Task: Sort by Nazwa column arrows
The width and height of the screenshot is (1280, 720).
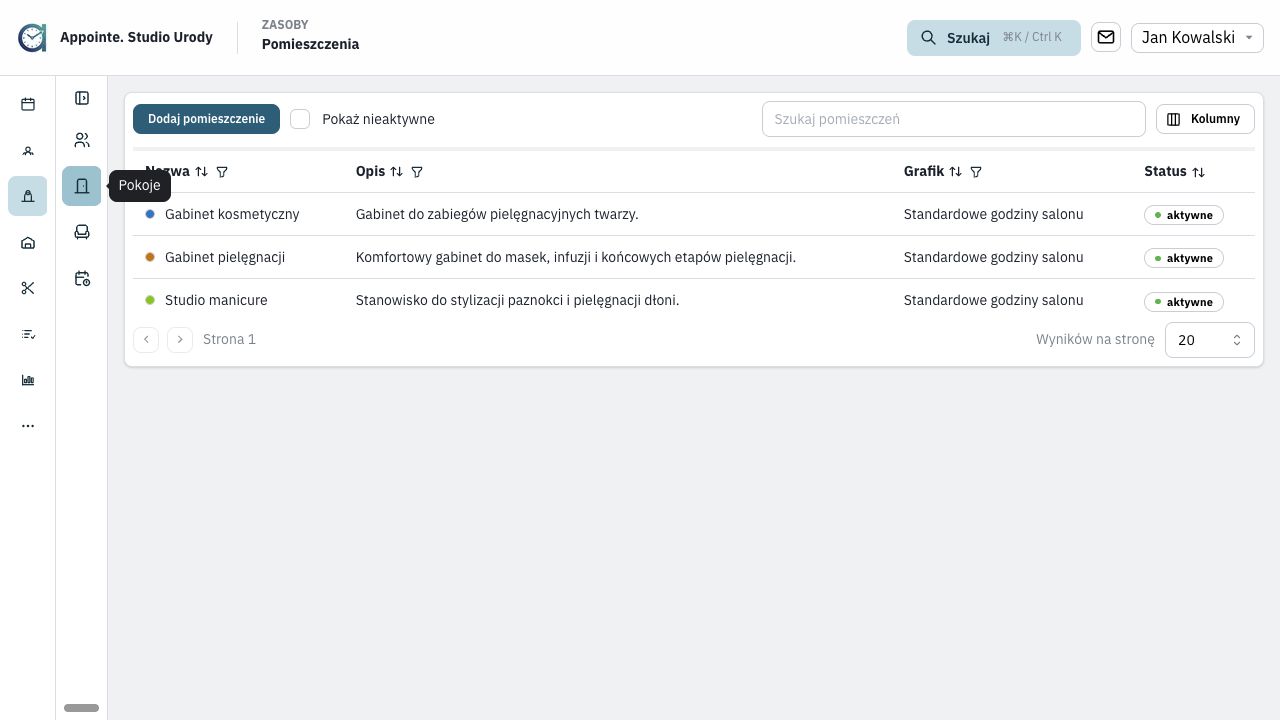Action: click(201, 172)
